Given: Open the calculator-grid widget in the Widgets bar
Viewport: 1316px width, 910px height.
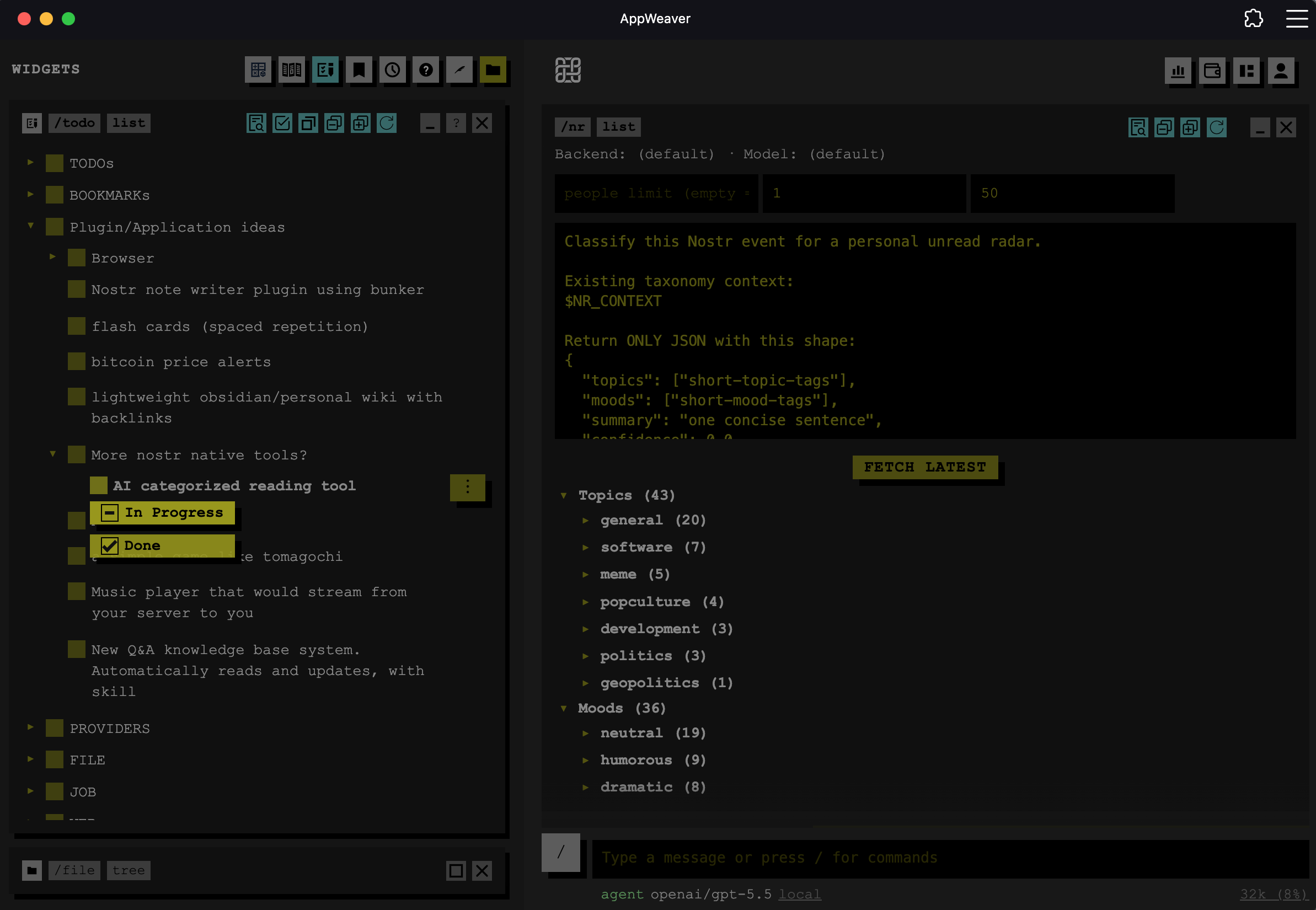Looking at the screenshot, I should [x=258, y=70].
